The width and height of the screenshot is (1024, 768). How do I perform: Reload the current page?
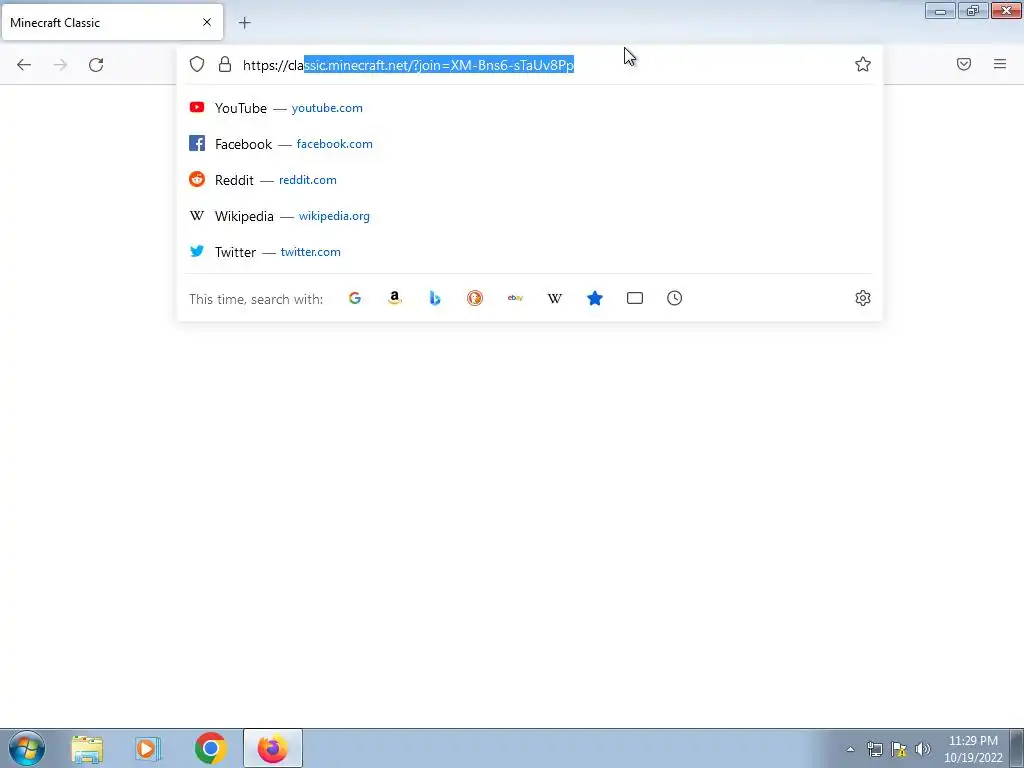click(96, 65)
